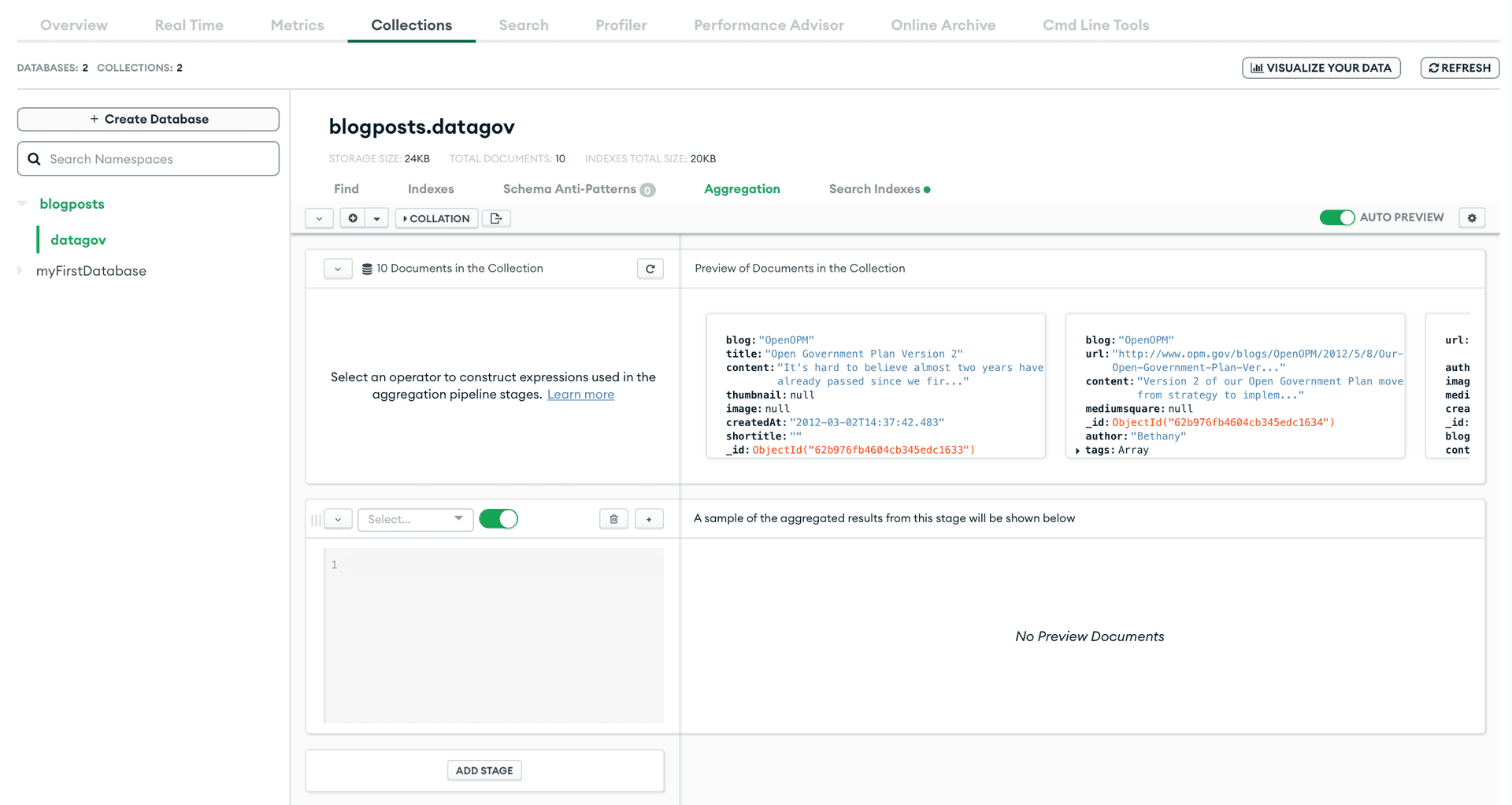Image resolution: width=1512 pixels, height=805 pixels.
Task: Open the Visualize Your Data charts icon
Action: point(1258,68)
